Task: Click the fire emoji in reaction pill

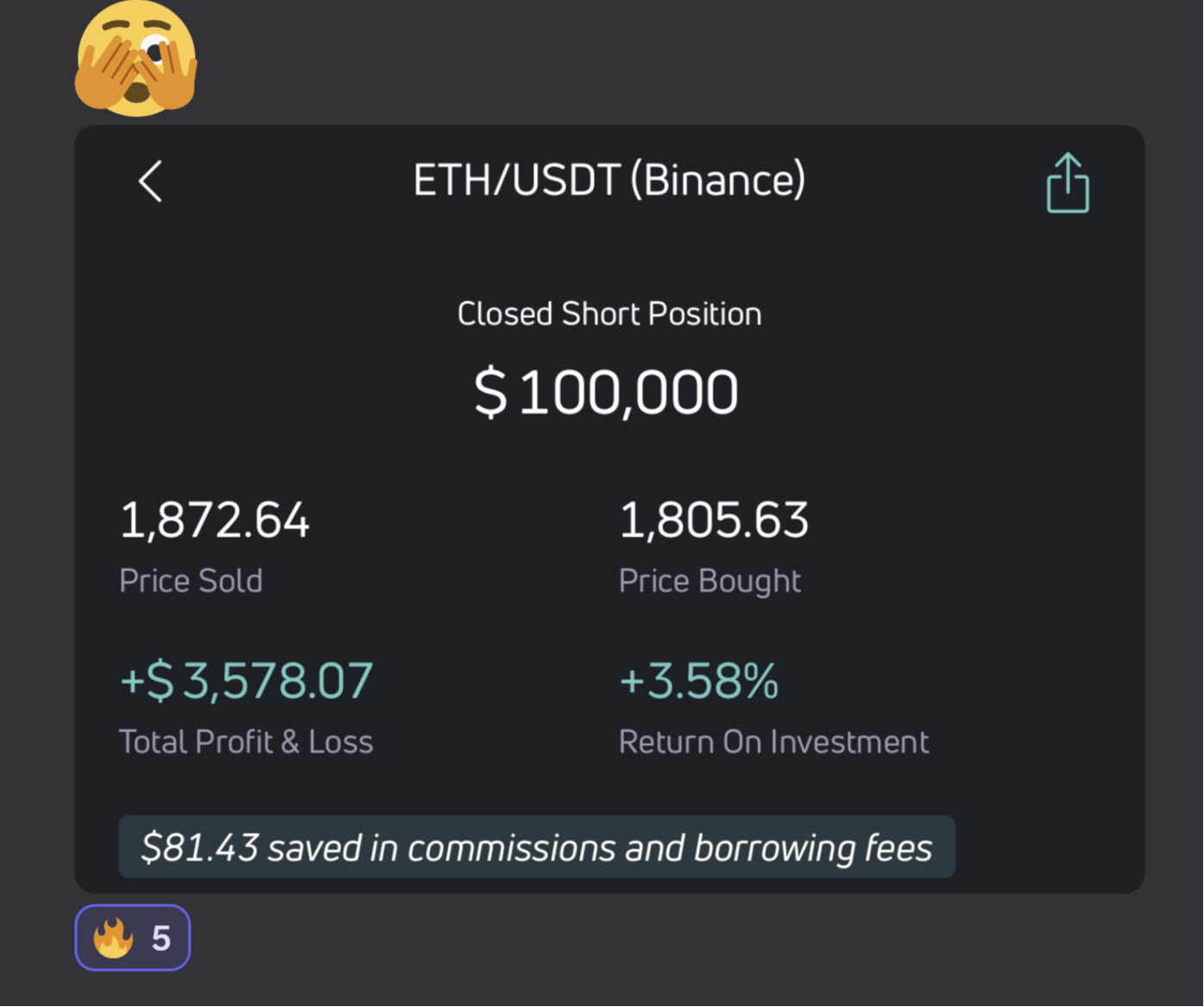Action: 114,937
